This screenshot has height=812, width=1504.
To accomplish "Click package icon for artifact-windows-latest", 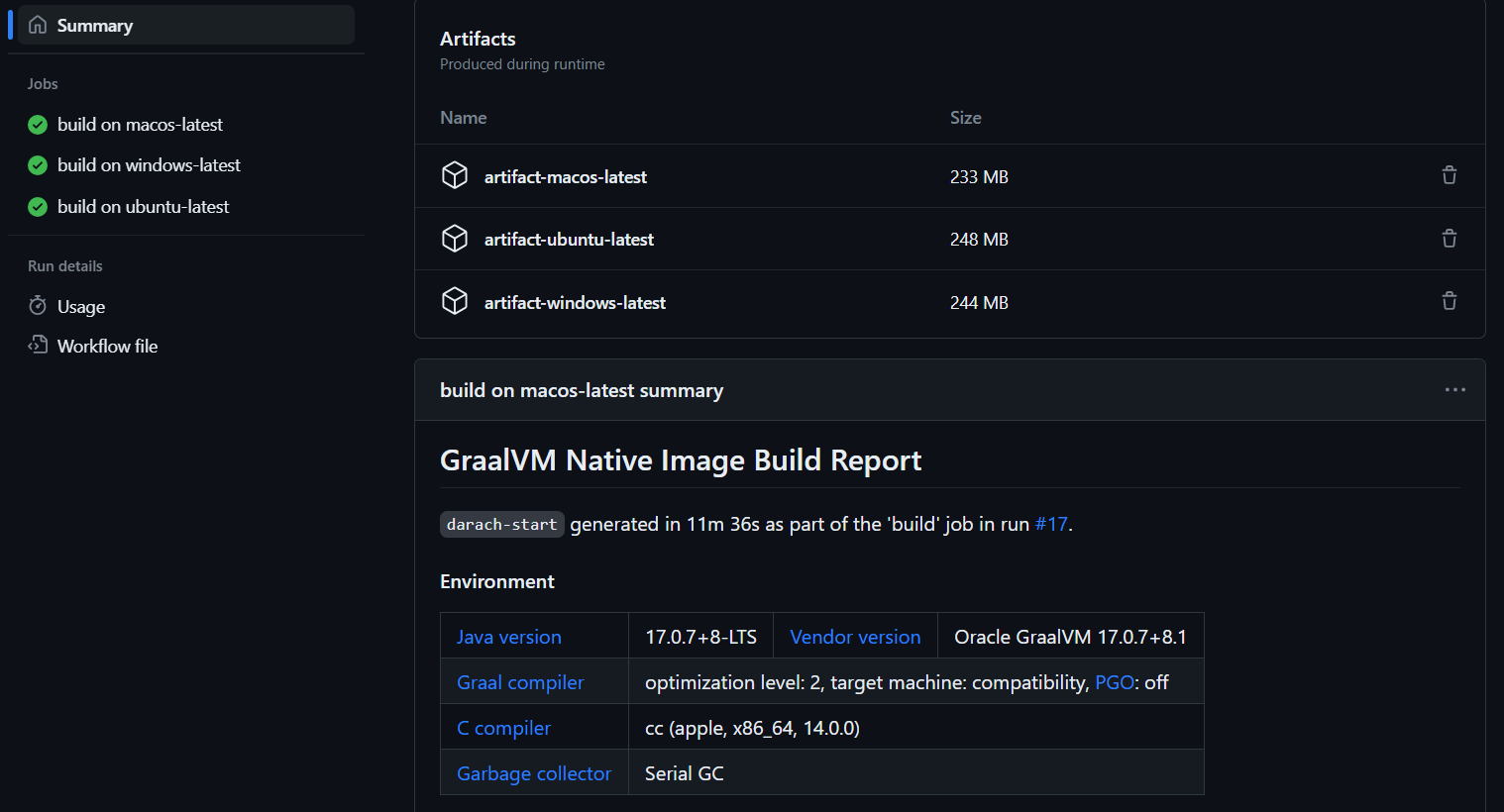I will coord(455,301).
